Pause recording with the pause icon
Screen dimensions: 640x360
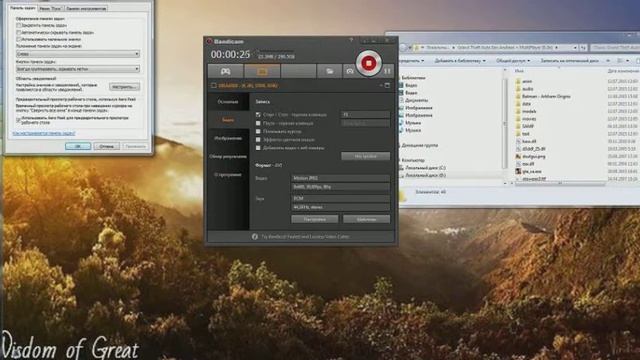387,71
